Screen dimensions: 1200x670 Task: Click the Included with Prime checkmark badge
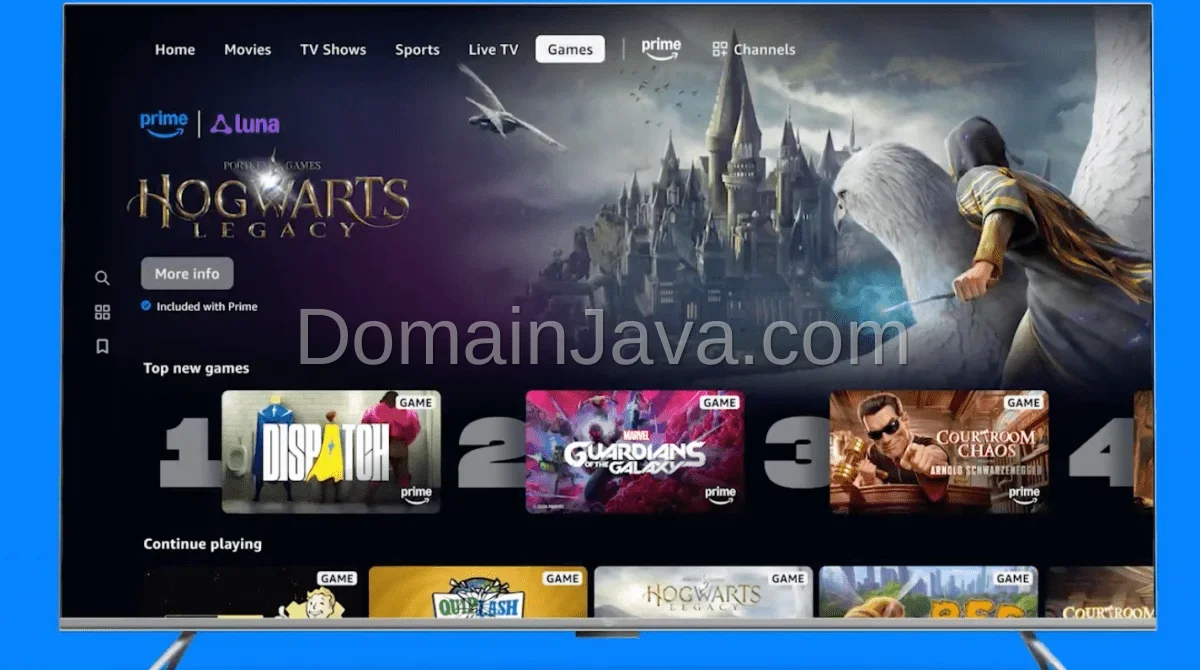pos(146,306)
